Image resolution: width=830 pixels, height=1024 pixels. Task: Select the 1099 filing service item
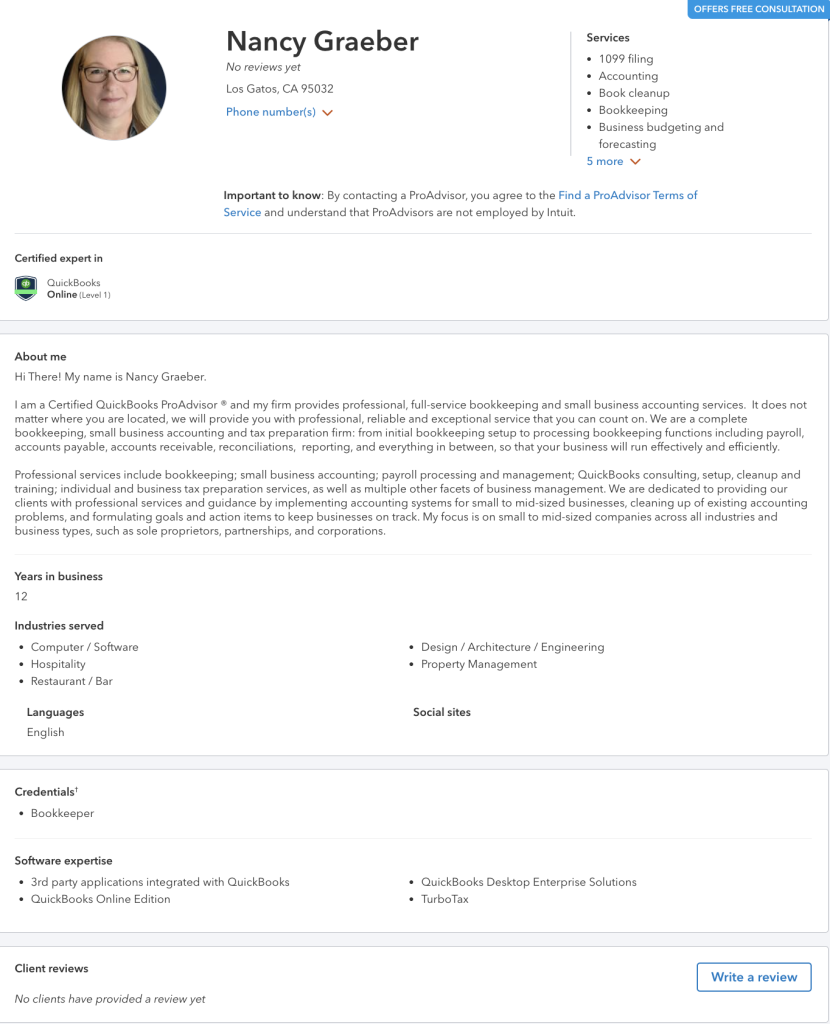pos(626,59)
